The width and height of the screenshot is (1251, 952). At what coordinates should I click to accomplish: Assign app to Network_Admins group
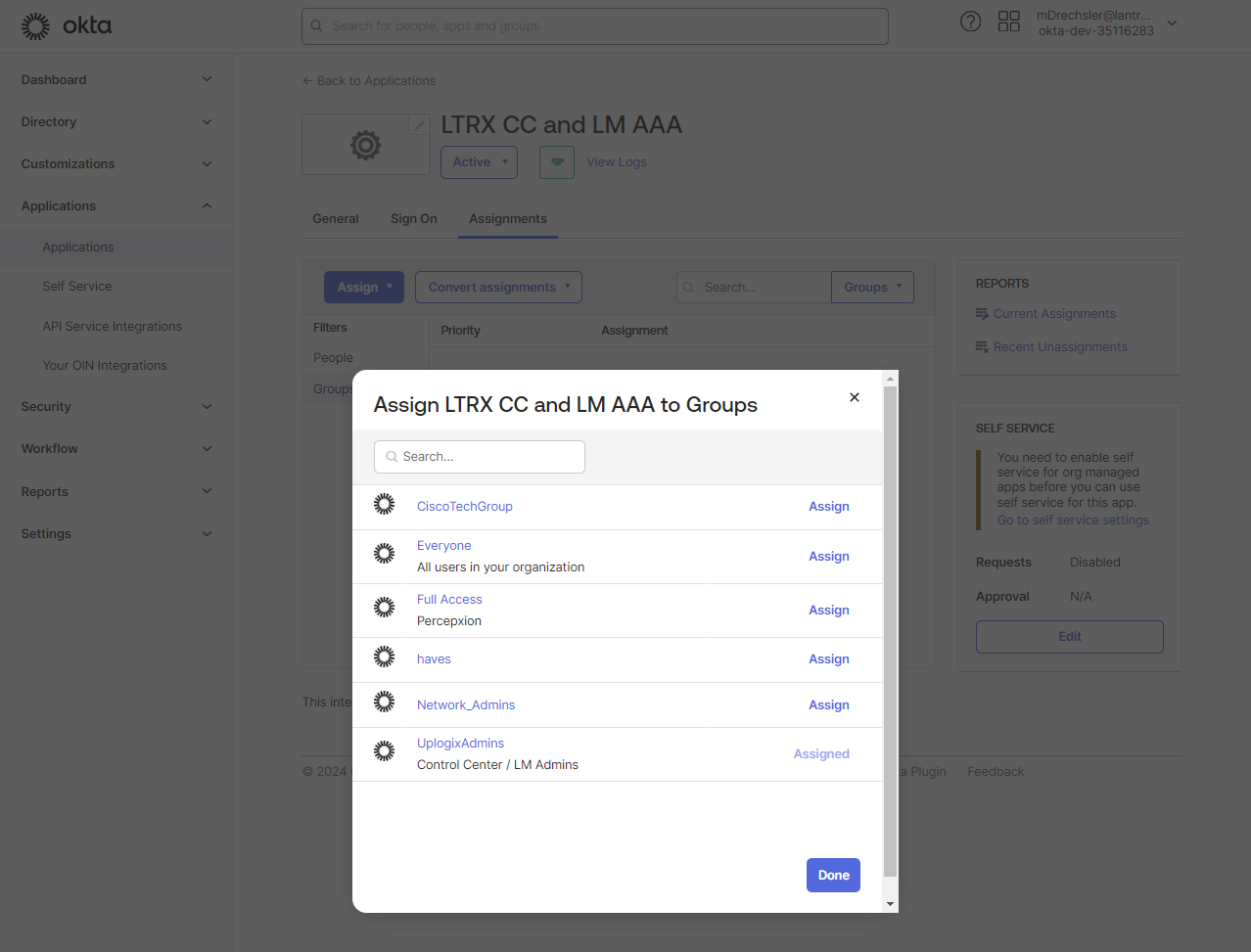click(829, 705)
